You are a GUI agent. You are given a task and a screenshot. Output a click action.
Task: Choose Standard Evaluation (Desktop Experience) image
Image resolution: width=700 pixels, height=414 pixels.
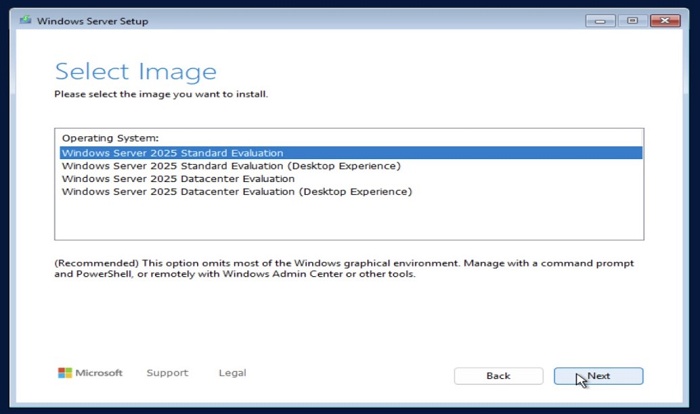[351, 166]
